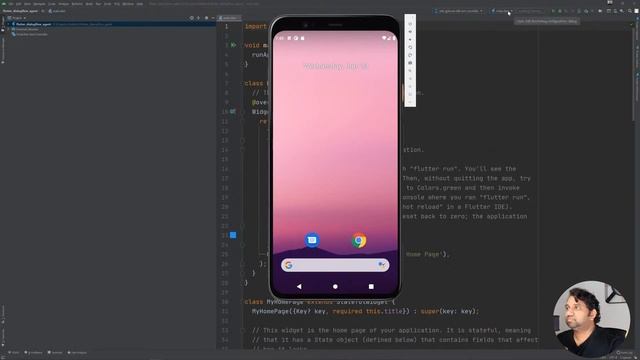Select Scratches and Consoles in project tree
The width and height of the screenshot is (640, 360).
[29, 34]
